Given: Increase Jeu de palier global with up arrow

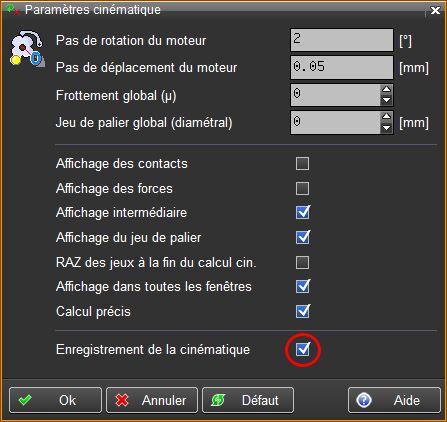Looking at the screenshot, I should tap(386, 117).
